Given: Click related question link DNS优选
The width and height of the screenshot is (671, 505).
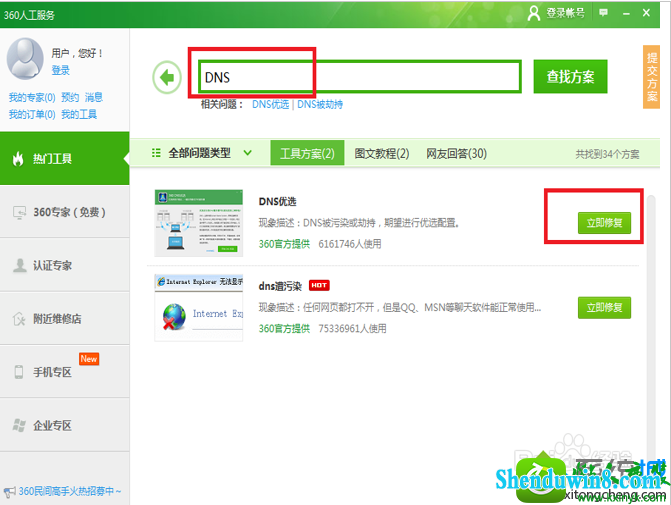Looking at the screenshot, I should pyautogui.click(x=270, y=104).
